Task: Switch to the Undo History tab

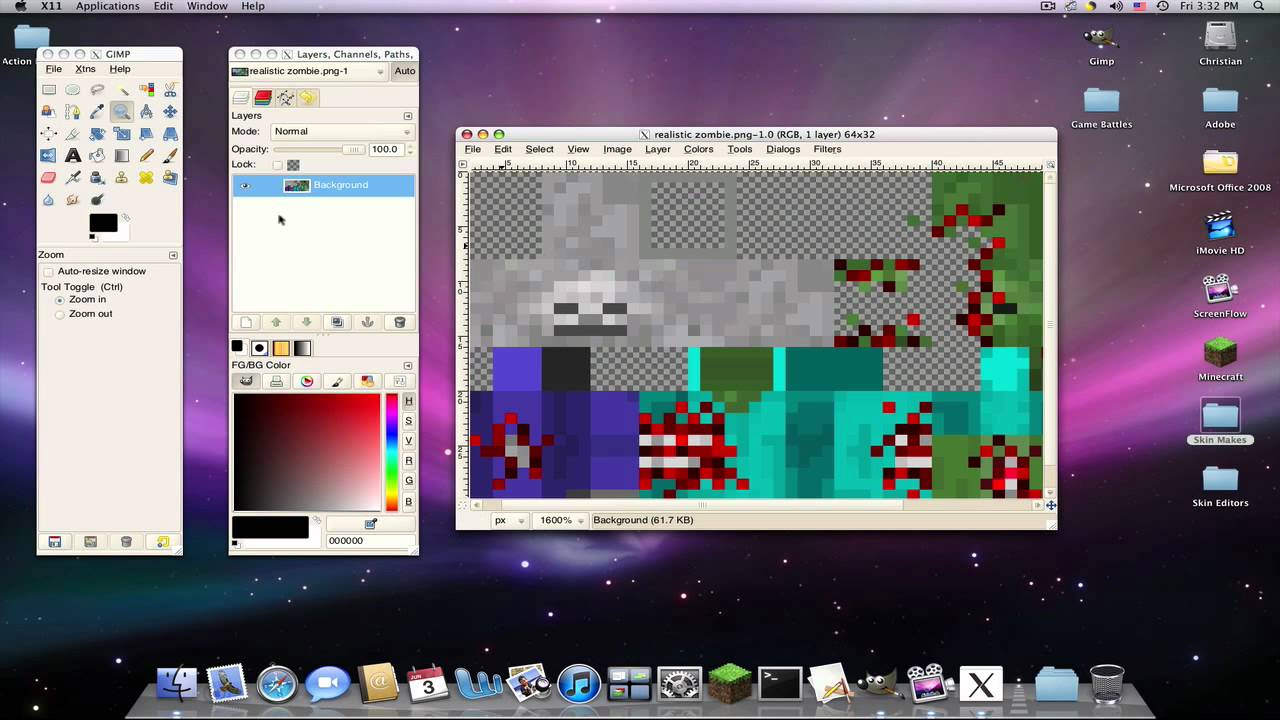Action: pyautogui.click(x=307, y=97)
